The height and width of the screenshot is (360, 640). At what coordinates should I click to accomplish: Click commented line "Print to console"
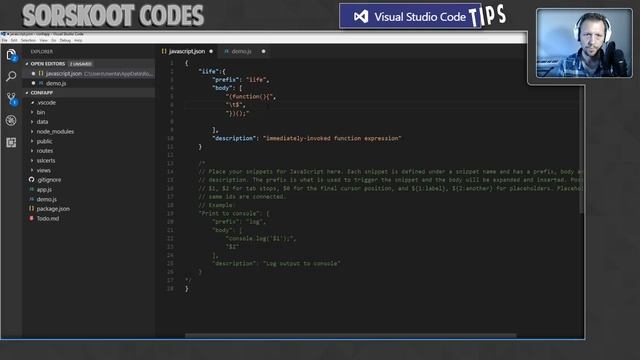point(233,213)
